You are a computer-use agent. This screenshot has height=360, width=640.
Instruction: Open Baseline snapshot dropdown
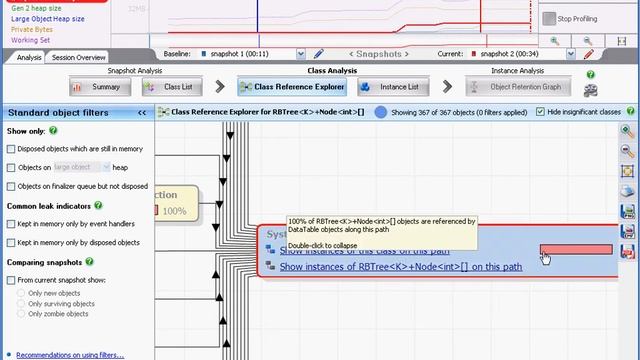[301, 54]
